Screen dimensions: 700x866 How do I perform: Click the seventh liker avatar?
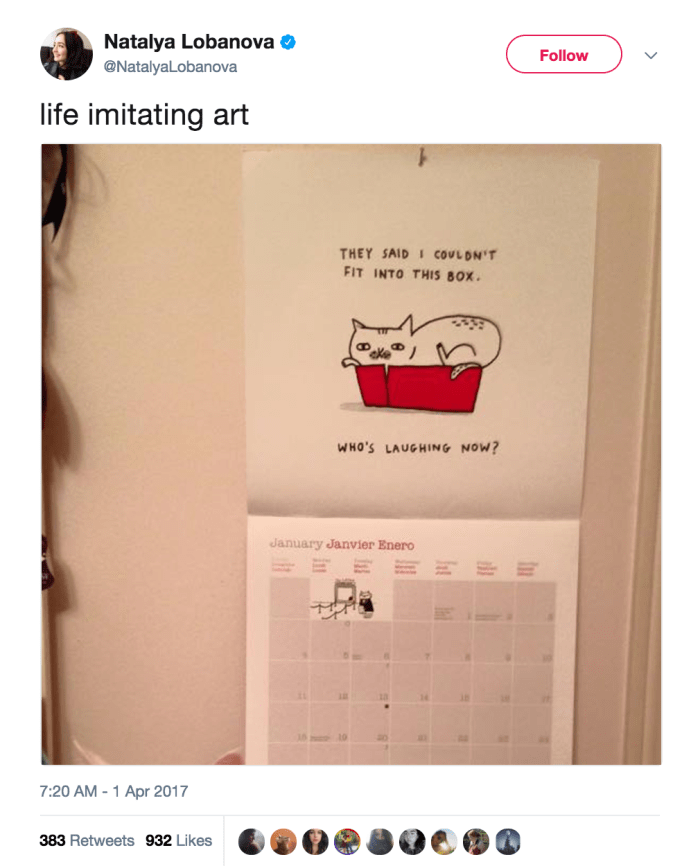444,842
